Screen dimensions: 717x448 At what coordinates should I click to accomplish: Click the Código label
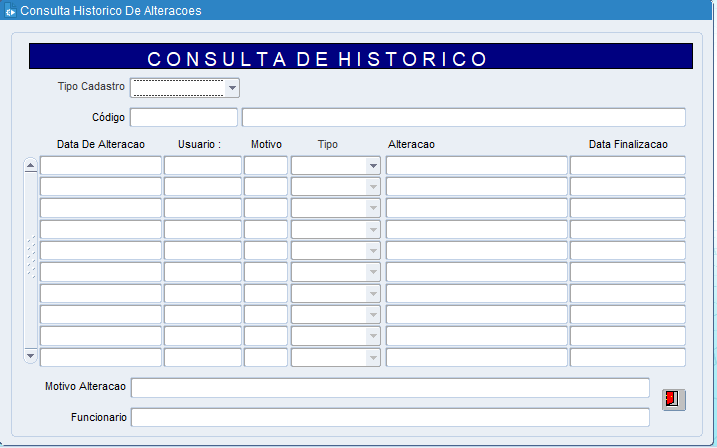108,117
